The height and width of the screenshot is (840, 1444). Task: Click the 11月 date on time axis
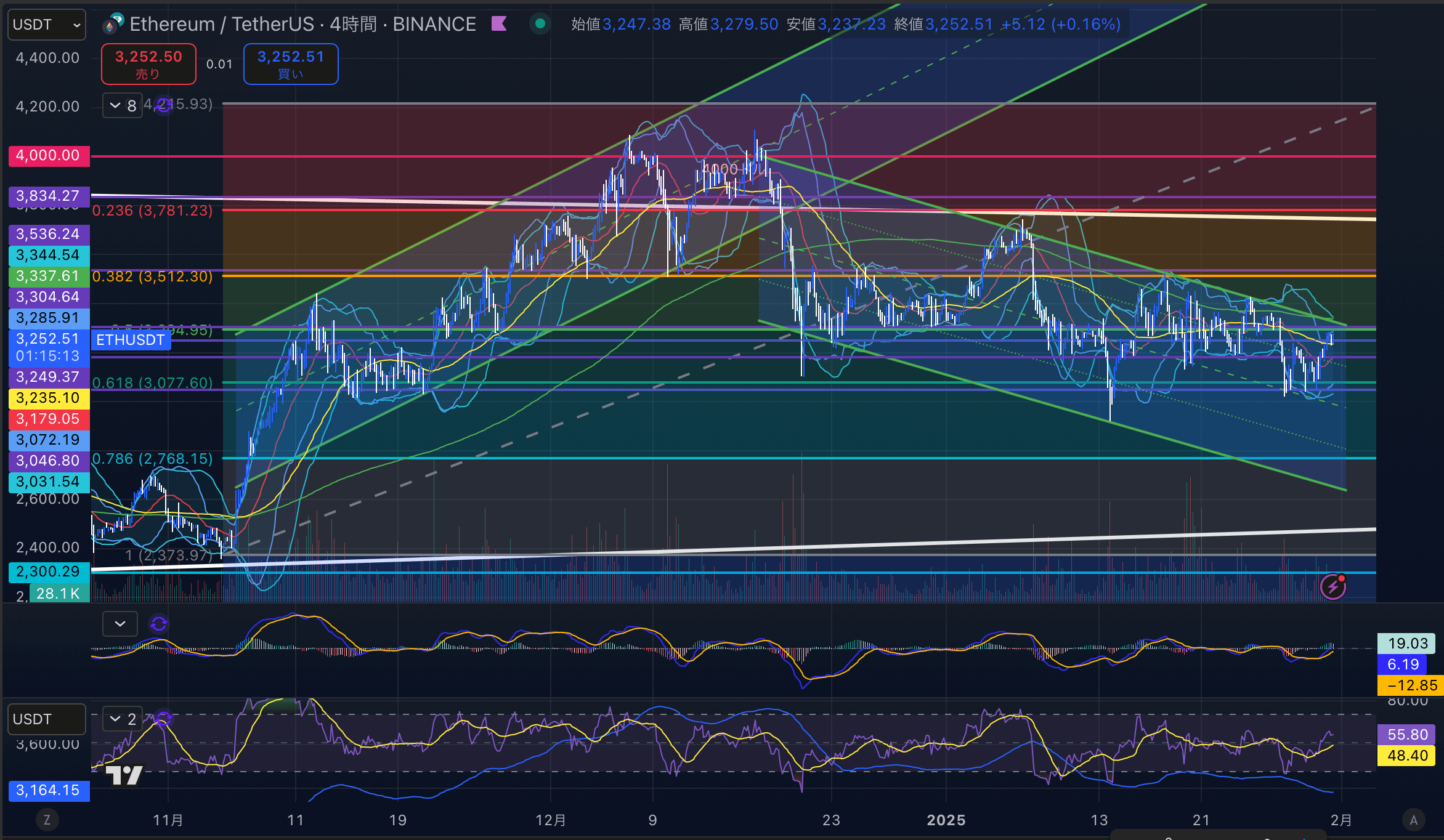click(x=168, y=820)
